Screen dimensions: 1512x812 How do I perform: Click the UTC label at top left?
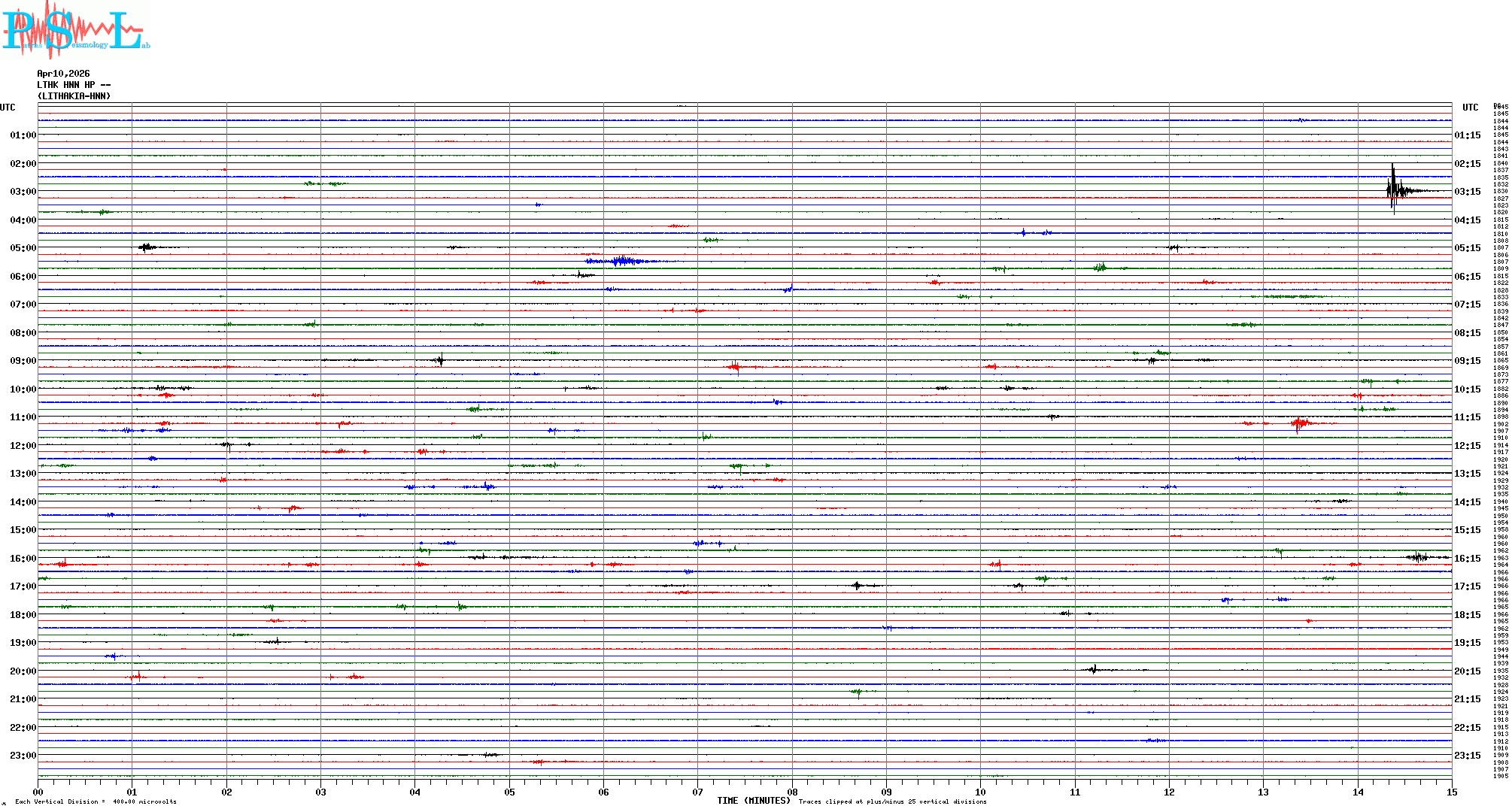tap(8, 108)
